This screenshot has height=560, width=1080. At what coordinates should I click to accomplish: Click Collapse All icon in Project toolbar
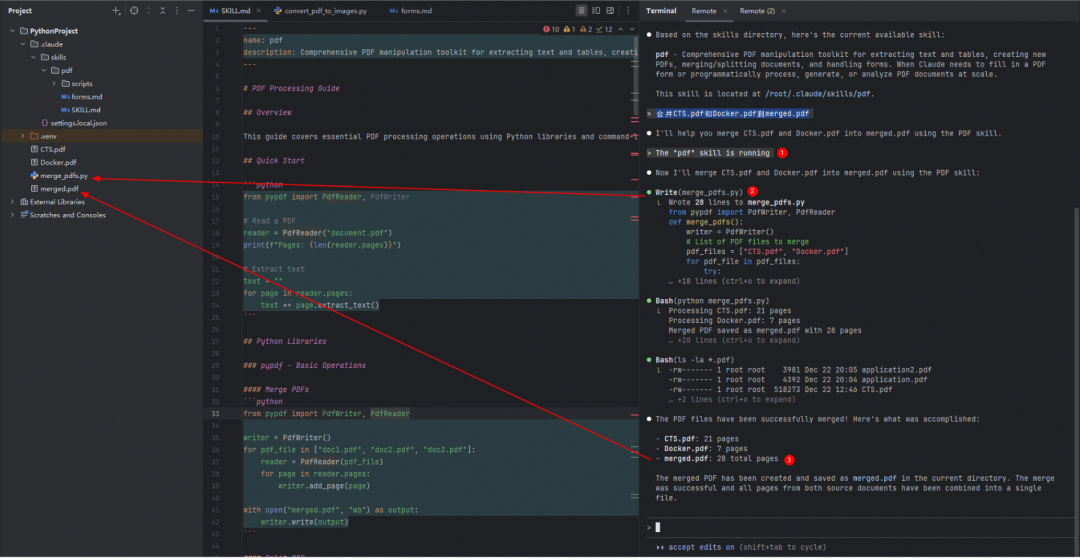coord(164,11)
